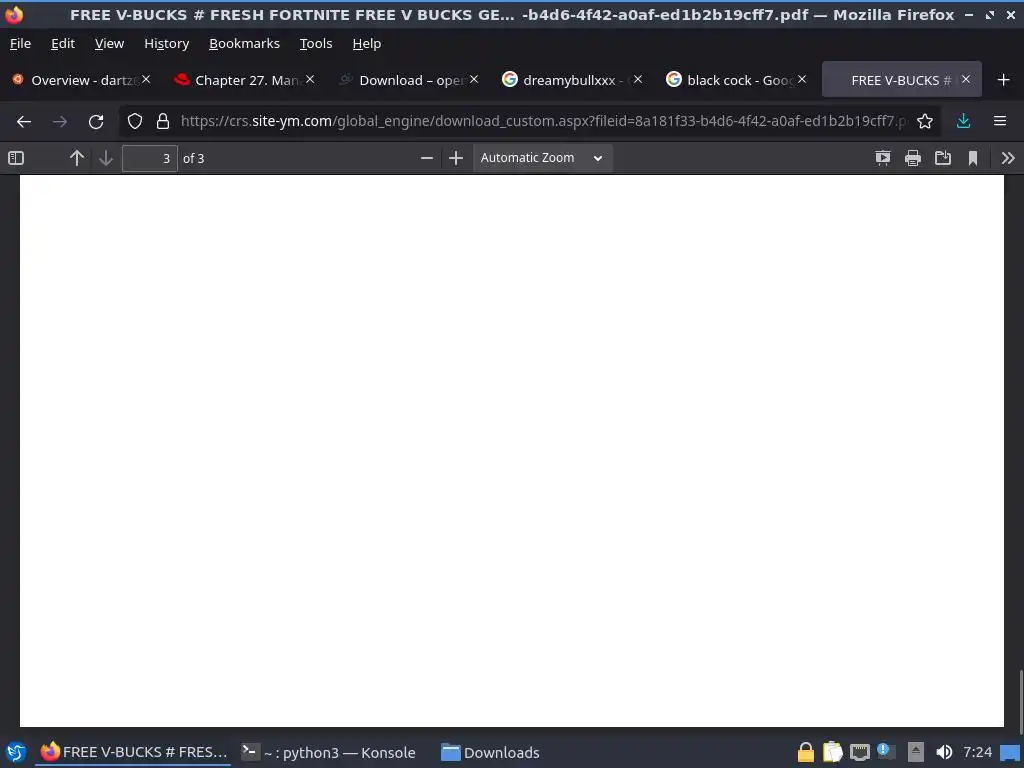This screenshot has width=1024, height=768.
Task: Close the Chapter 27 tab
Action: click(310, 79)
